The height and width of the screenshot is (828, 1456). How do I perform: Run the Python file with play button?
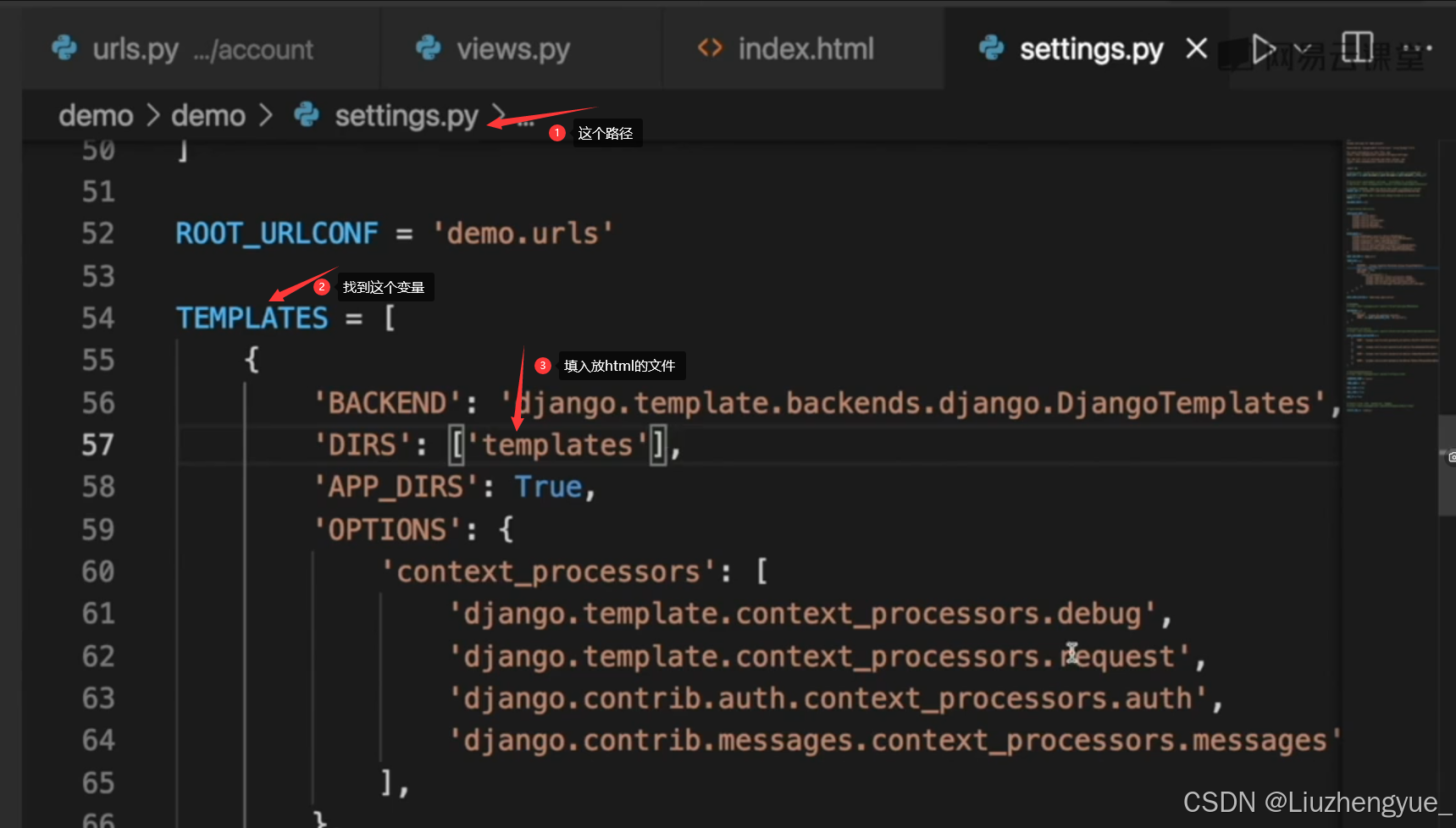[1263, 48]
